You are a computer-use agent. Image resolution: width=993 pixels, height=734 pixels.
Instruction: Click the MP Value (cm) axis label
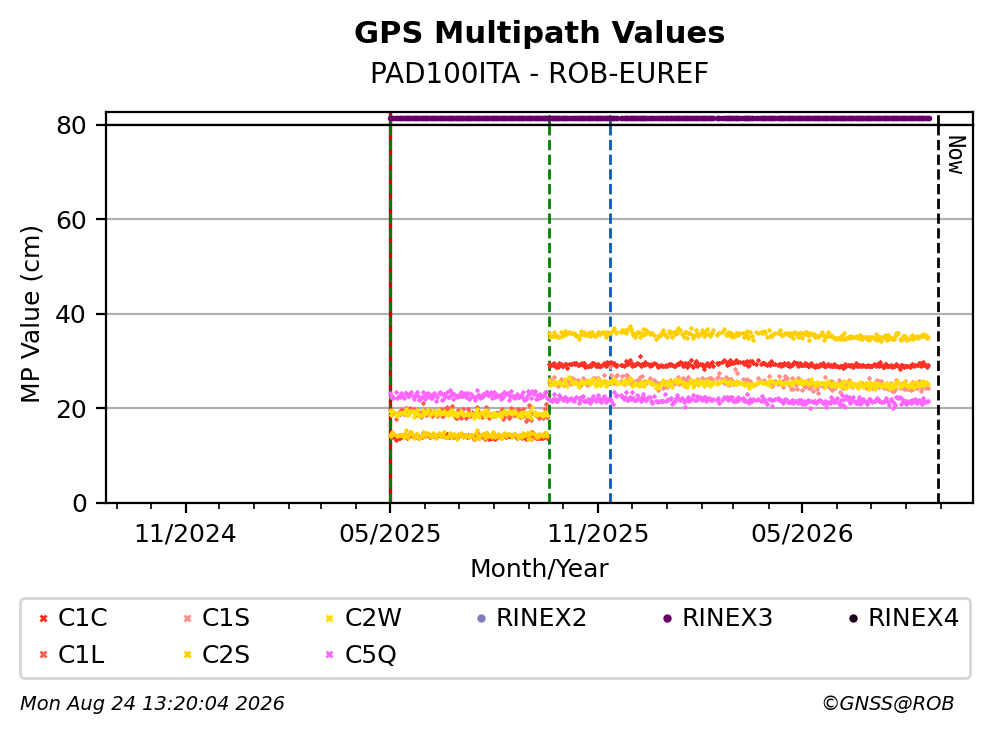(30, 314)
